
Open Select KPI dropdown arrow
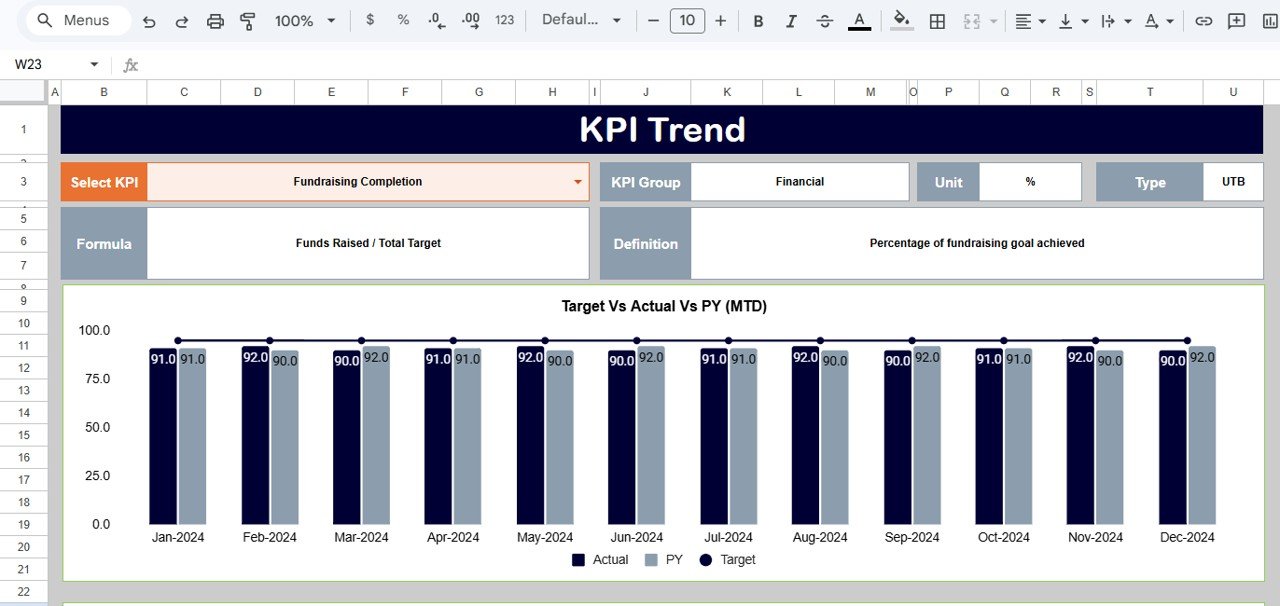[x=577, y=182]
